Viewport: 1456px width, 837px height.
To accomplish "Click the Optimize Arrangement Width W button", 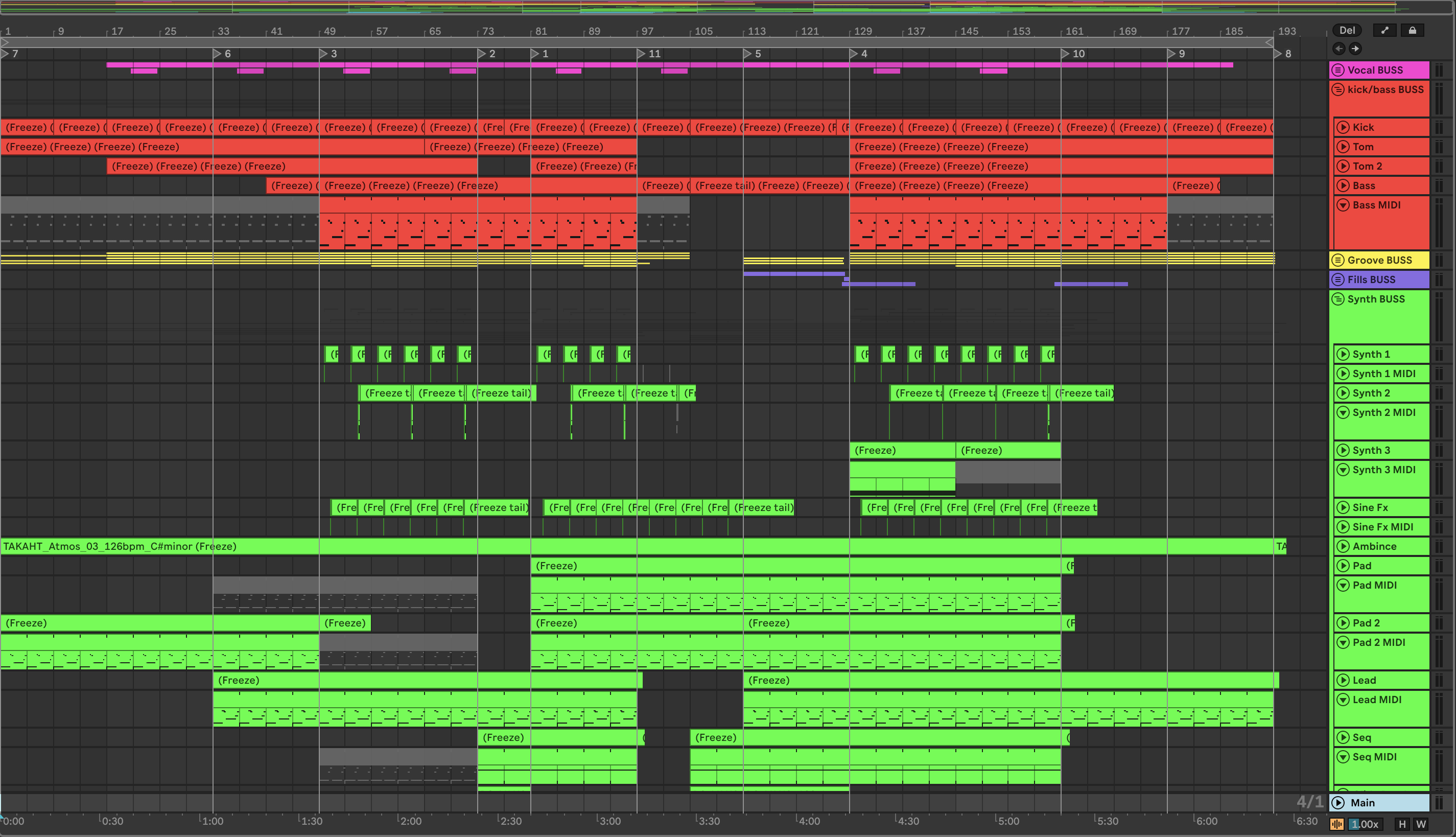I will click(1421, 824).
